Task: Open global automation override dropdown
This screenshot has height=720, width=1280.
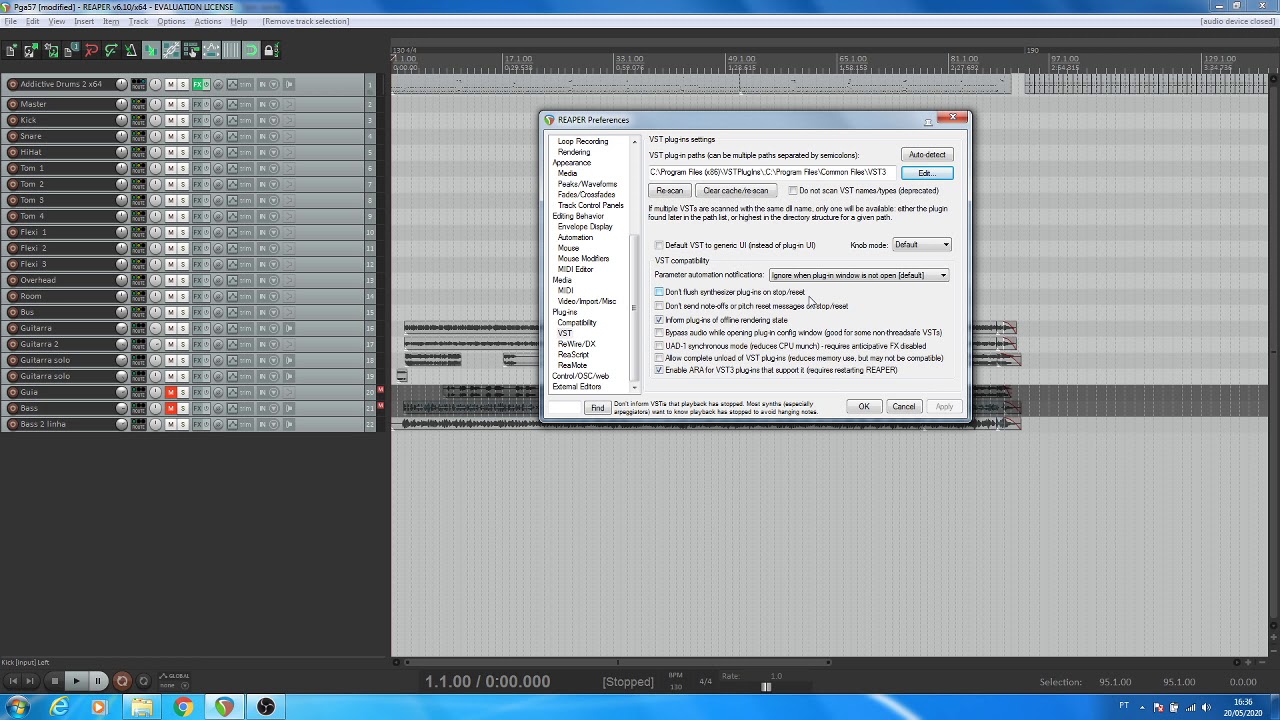Action: [185, 686]
